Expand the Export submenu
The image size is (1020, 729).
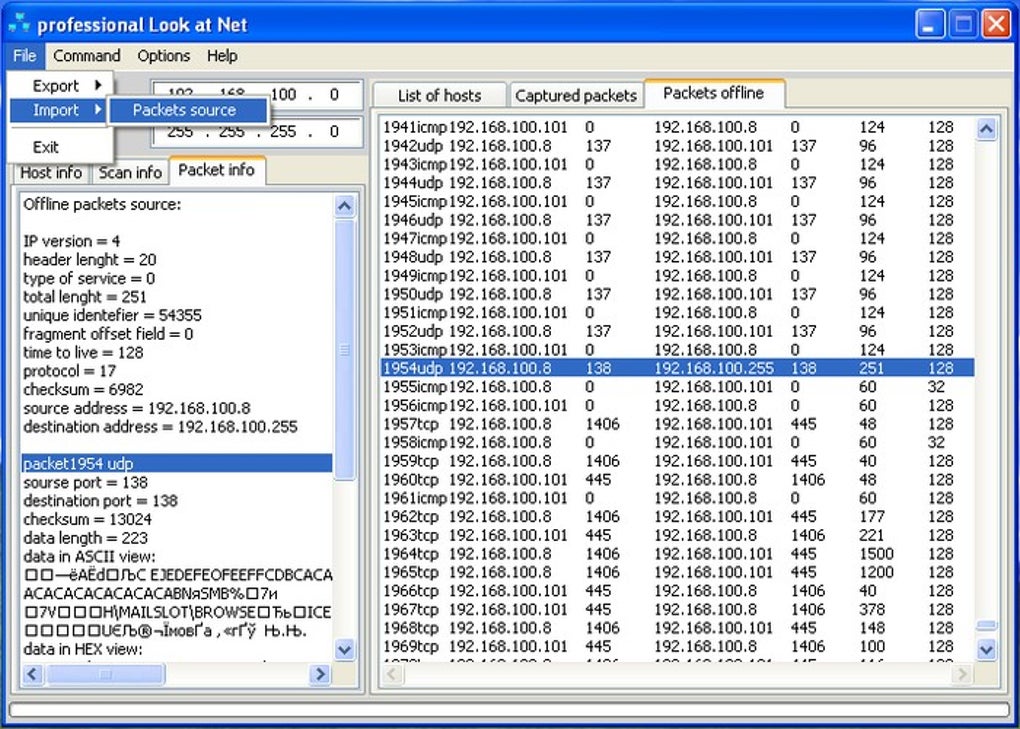click(x=57, y=86)
